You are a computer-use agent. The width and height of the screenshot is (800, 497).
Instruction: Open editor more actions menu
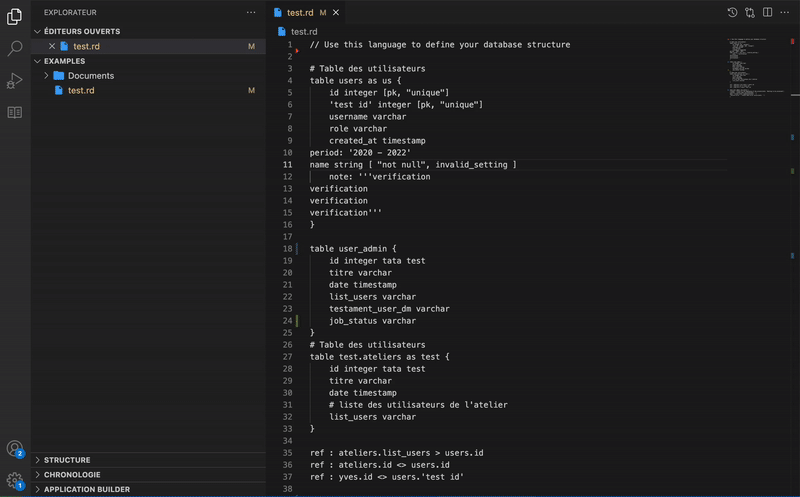pos(785,12)
